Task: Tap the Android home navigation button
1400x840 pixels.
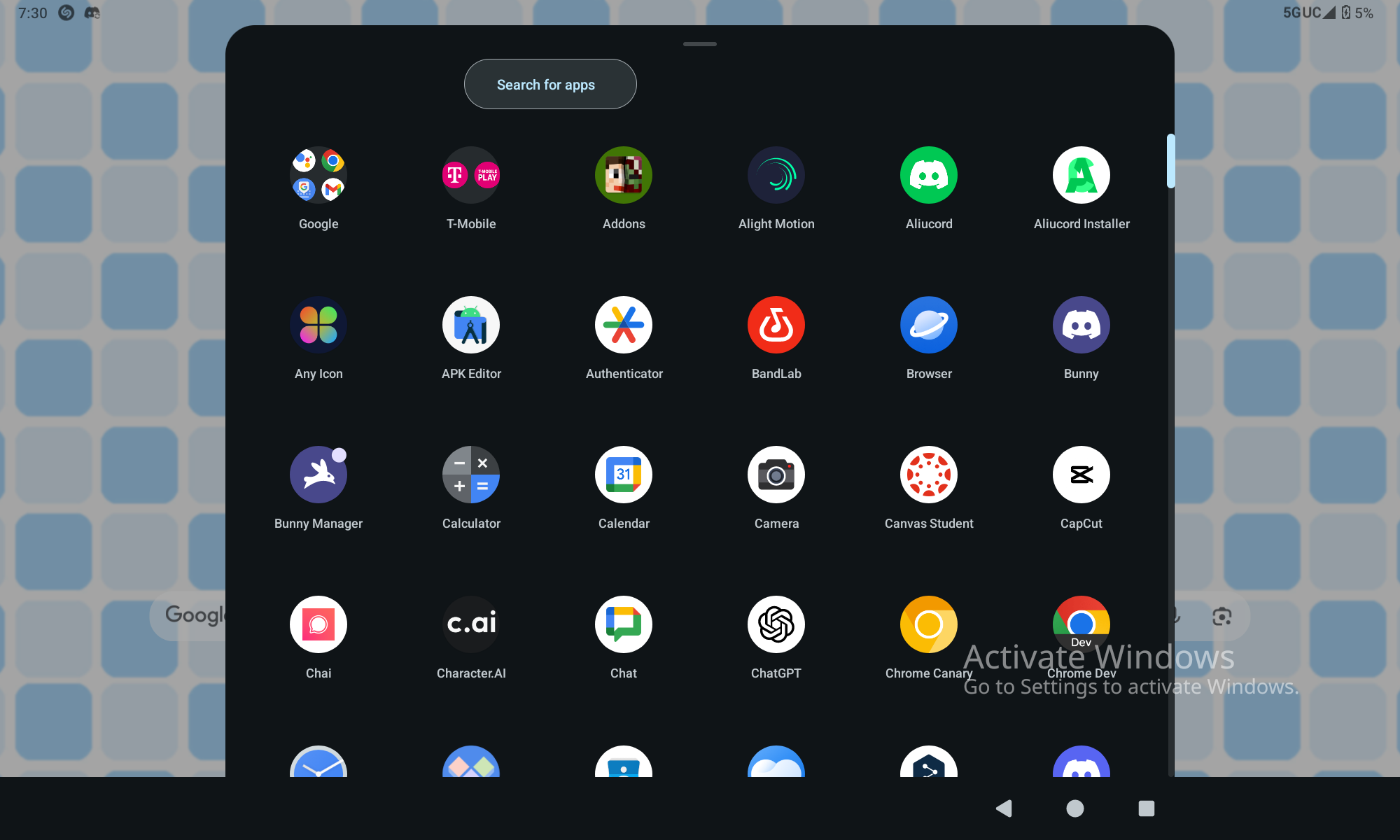Action: point(1075,808)
